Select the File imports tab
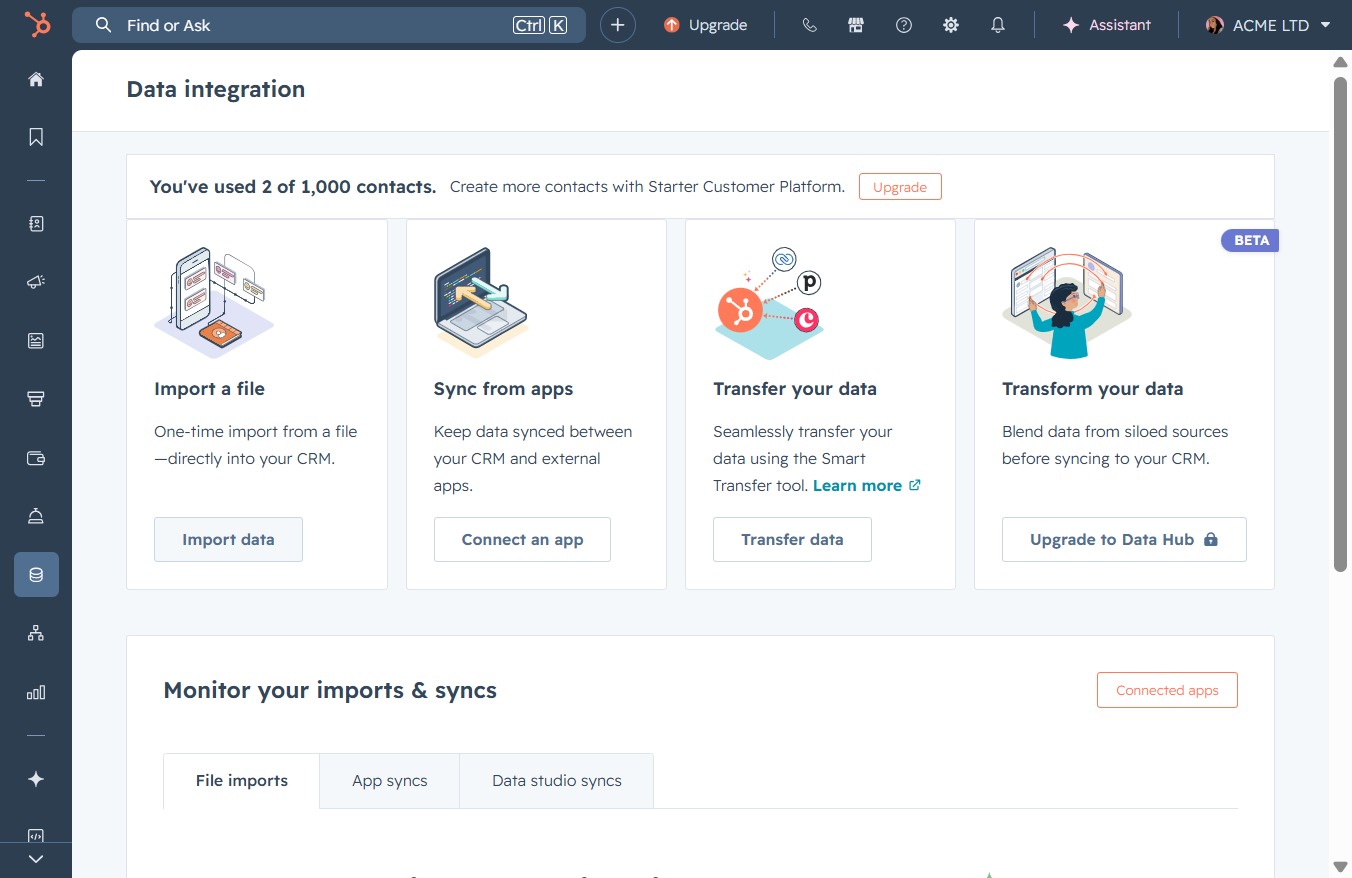Image resolution: width=1352 pixels, height=878 pixels. click(242, 781)
